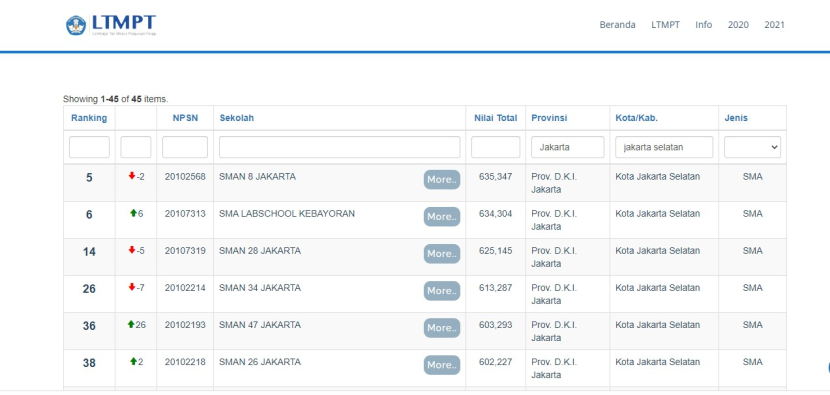The image size is (830, 395).
Task: Click ranking number 5
Action: pyautogui.click(x=89, y=178)
